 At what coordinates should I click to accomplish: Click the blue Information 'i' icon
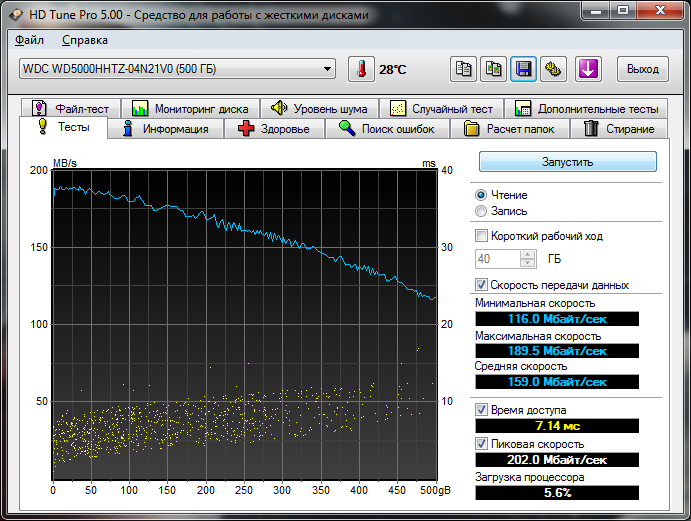point(128,129)
